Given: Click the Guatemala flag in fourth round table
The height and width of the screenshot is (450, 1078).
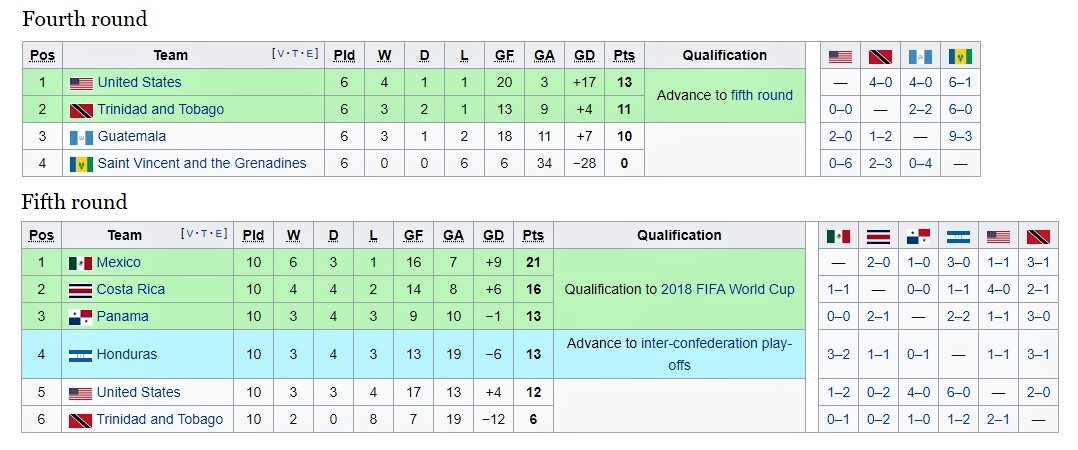Looking at the screenshot, I should tap(81, 137).
